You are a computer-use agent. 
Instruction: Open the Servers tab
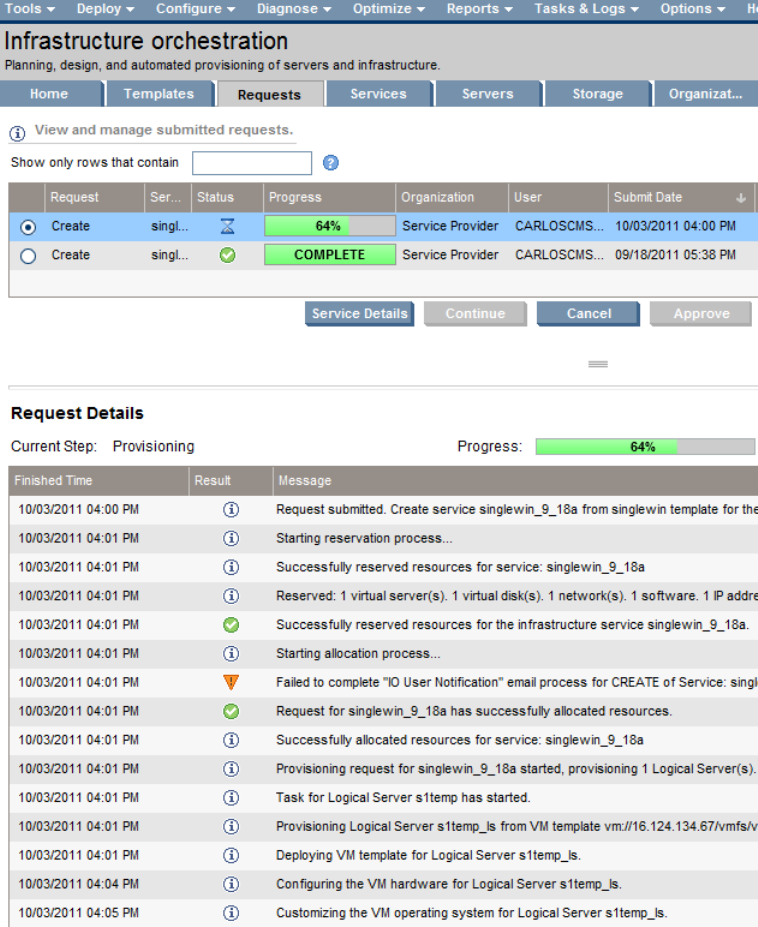487,94
